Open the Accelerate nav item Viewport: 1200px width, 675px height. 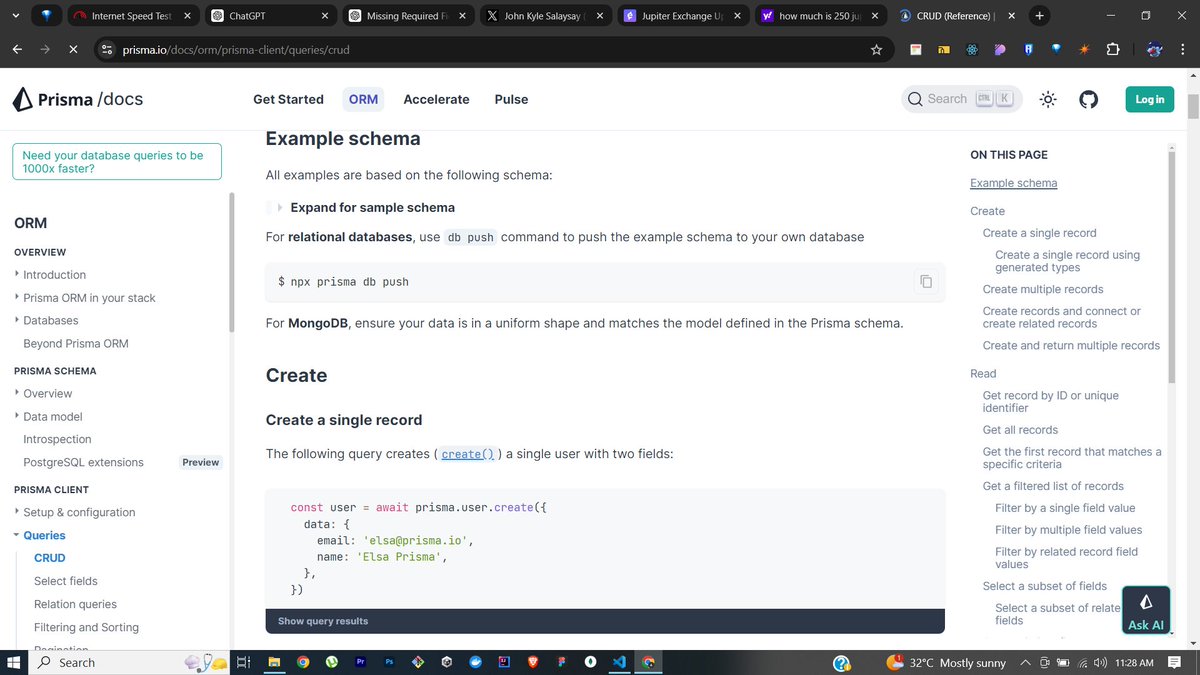click(436, 99)
